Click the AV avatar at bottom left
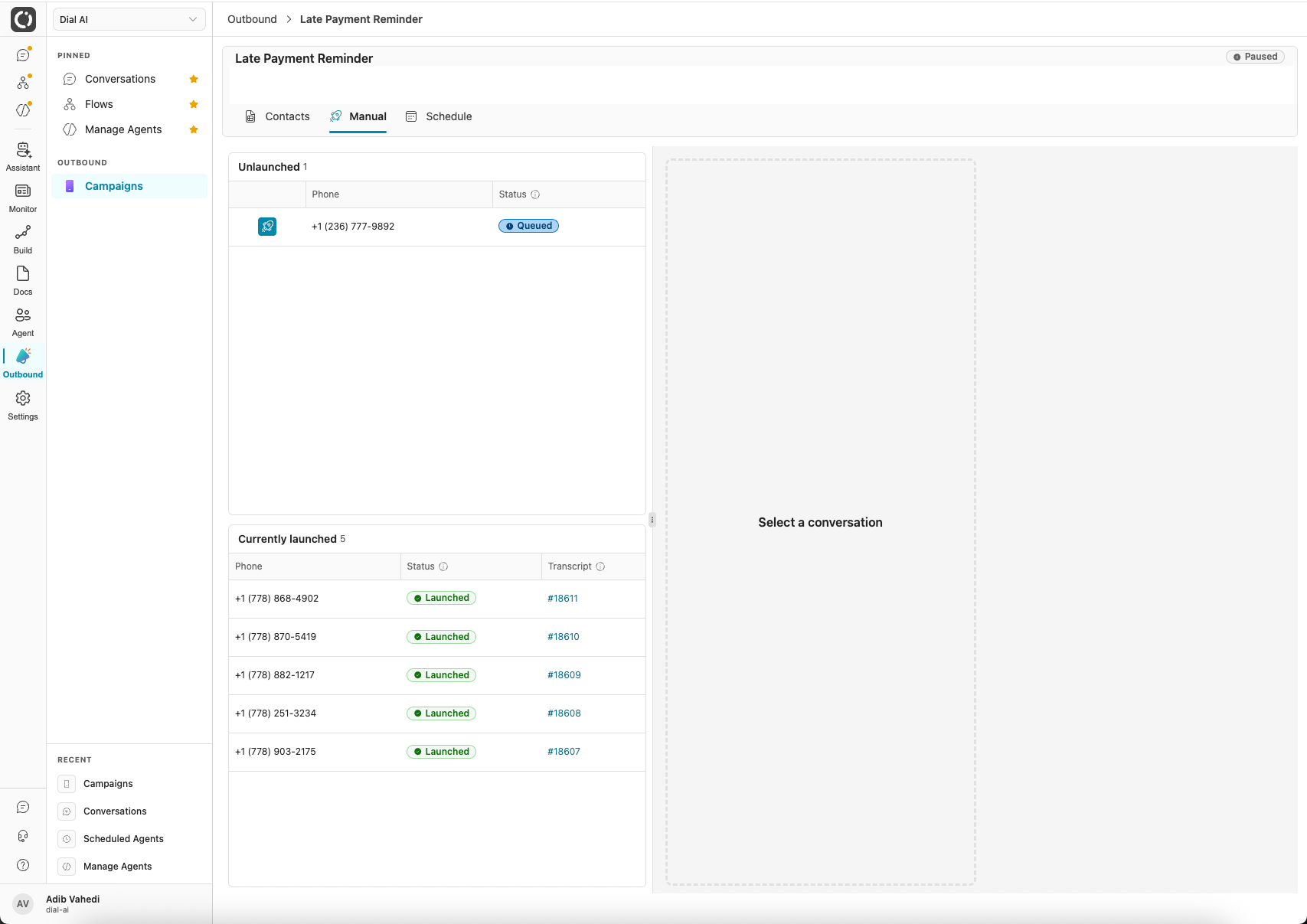The height and width of the screenshot is (924, 1307). 23,904
